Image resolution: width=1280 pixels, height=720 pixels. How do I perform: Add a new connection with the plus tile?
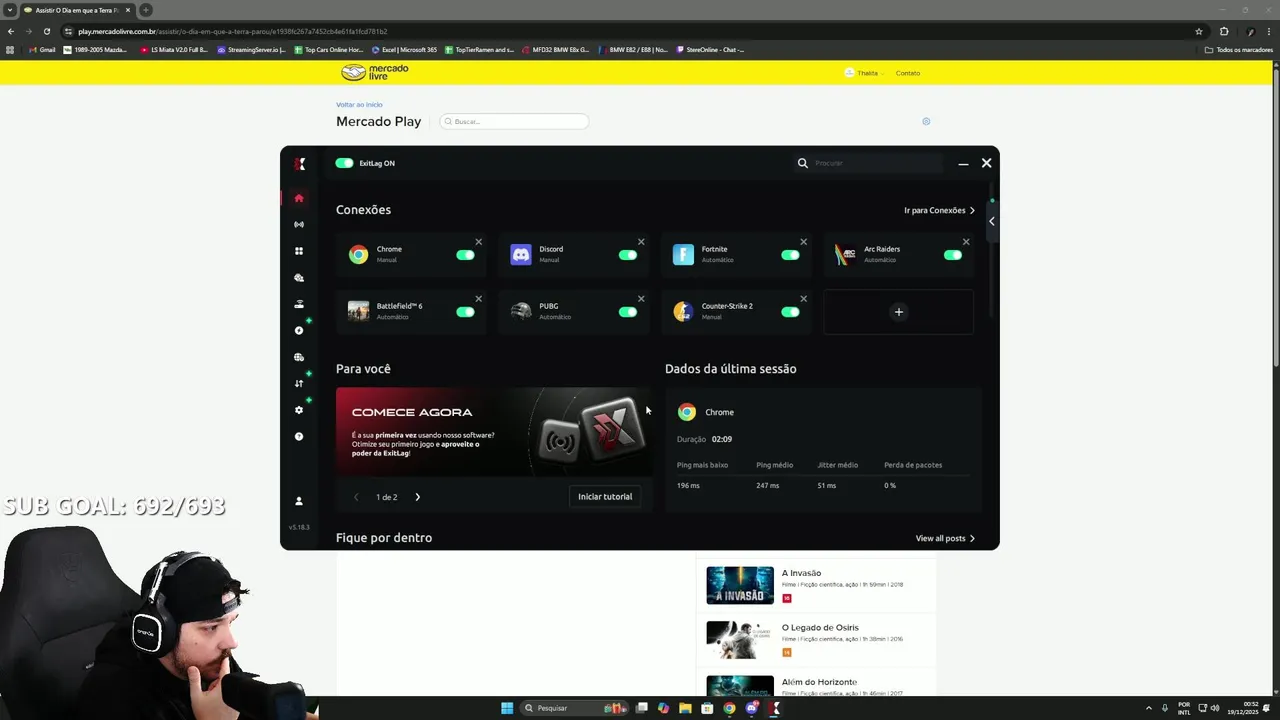(x=898, y=312)
